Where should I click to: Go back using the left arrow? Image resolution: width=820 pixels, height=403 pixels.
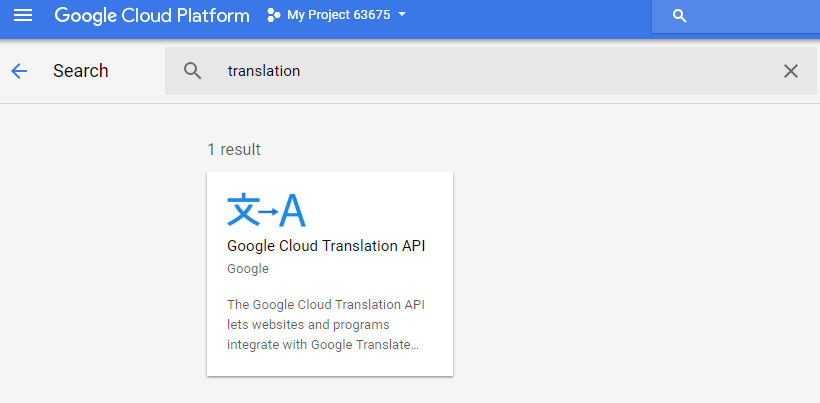(19, 71)
